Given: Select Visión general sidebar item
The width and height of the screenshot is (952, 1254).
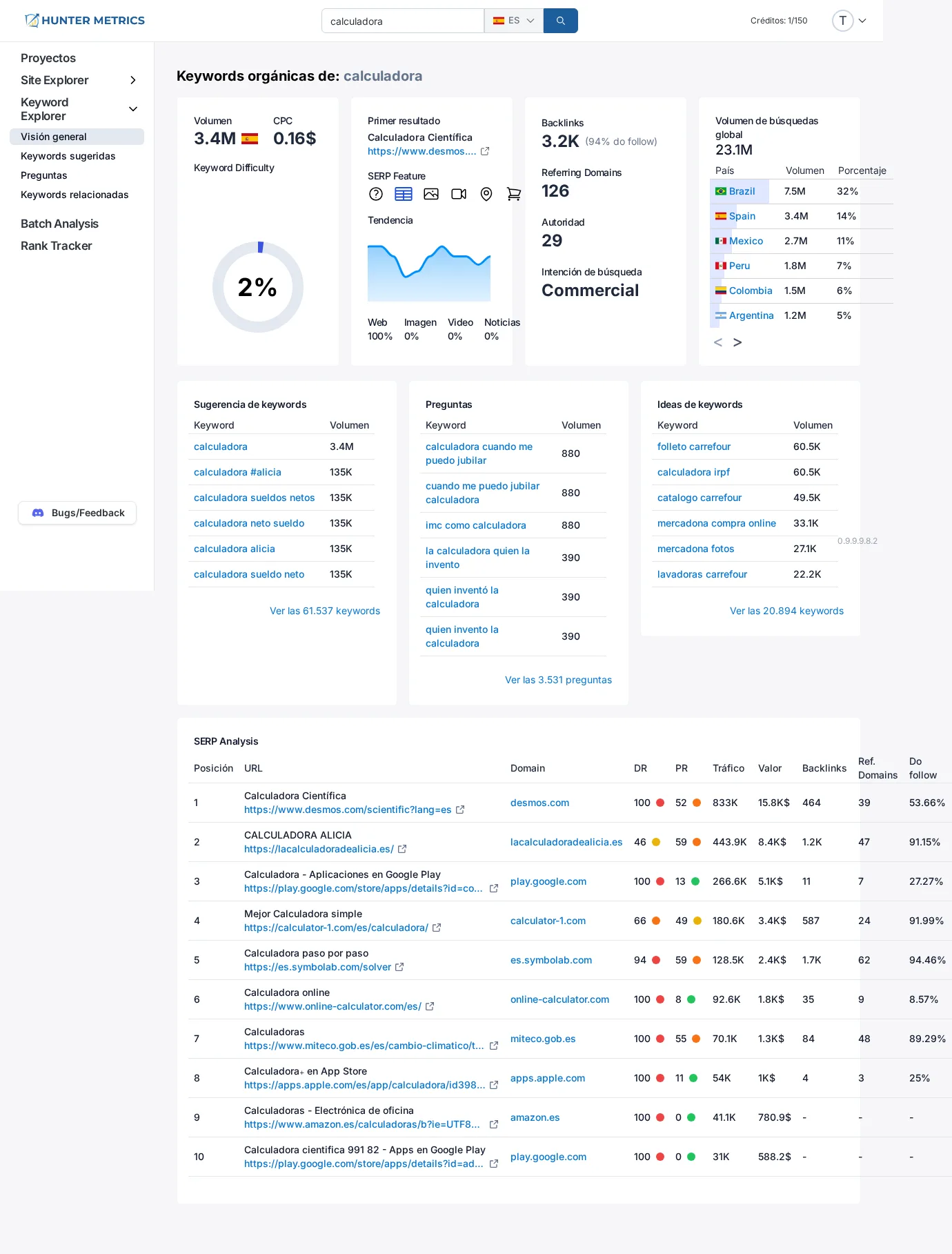Looking at the screenshot, I should (77, 137).
